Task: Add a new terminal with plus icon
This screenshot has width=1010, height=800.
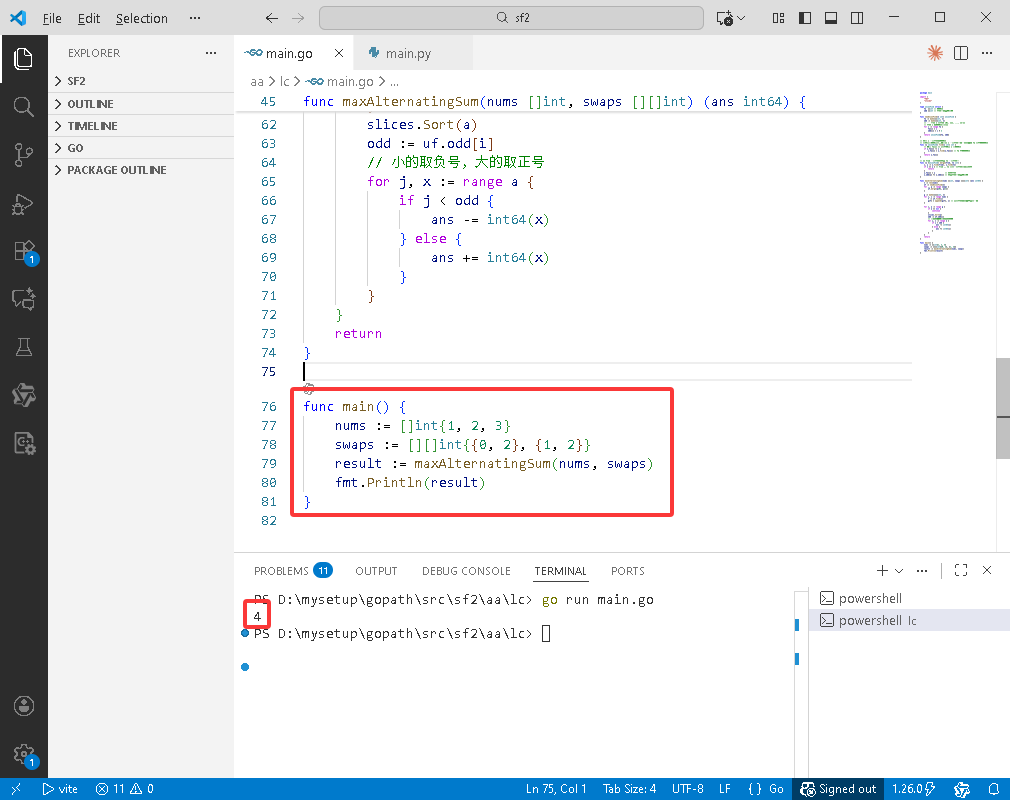Action: (882, 570)
